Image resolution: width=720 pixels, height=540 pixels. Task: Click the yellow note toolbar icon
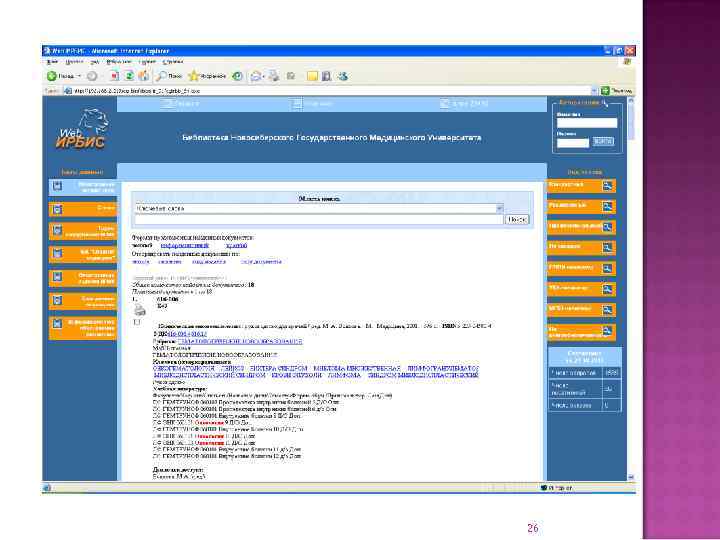click(x=312, y=76)
